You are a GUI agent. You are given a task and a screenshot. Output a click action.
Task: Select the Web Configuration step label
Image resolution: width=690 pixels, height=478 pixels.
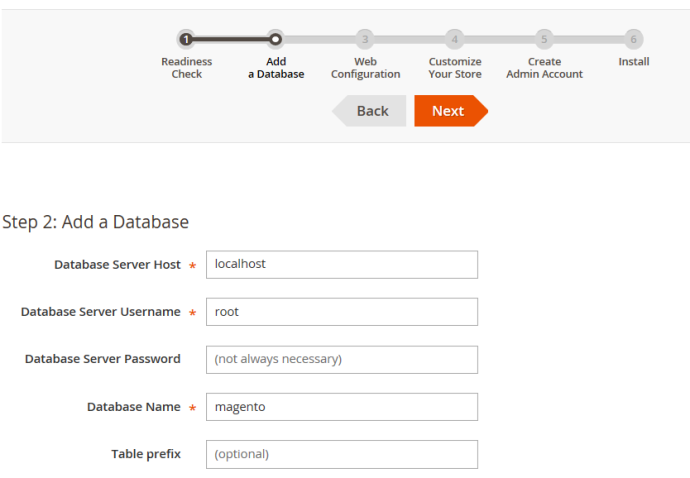[365, 68]
